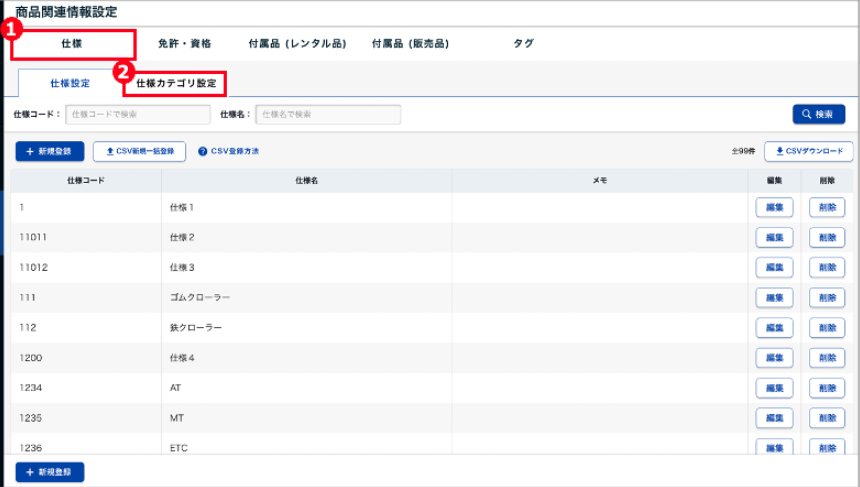The image size is (860, 487).
Task: Open CSV登録方法 help link
Action: [229, 151]
